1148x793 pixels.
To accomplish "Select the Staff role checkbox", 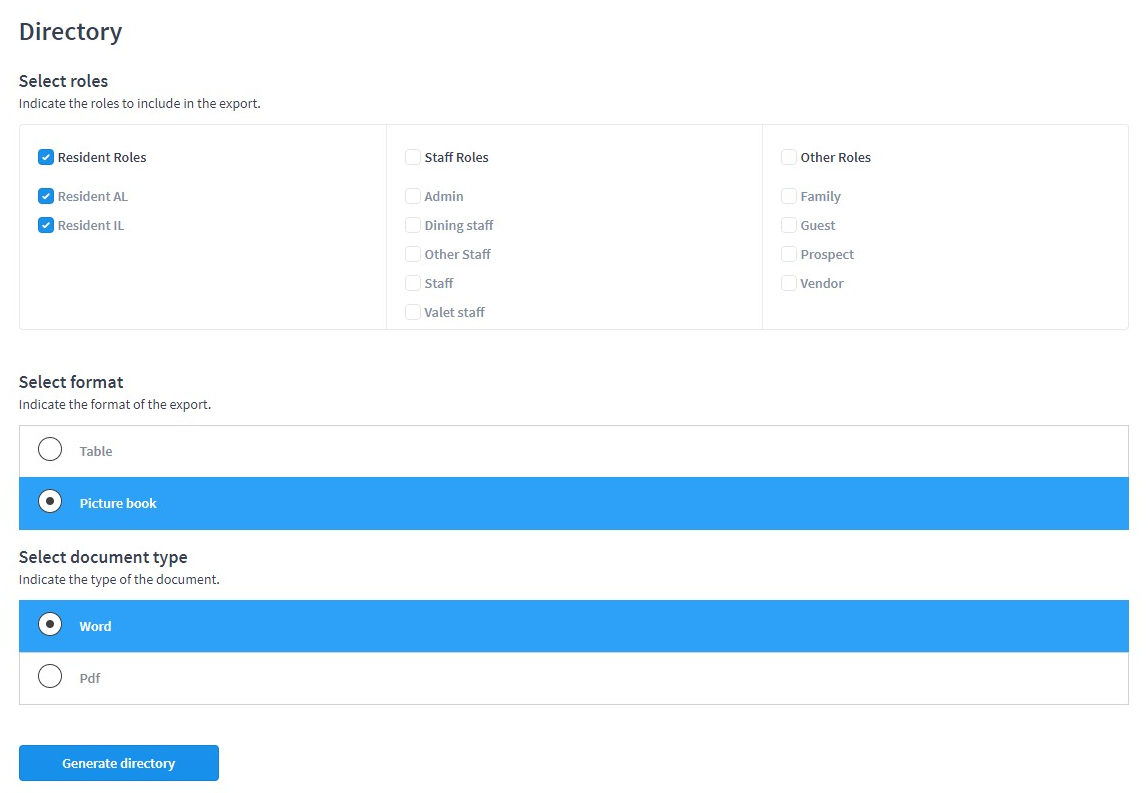I will (x=413, y=283).
